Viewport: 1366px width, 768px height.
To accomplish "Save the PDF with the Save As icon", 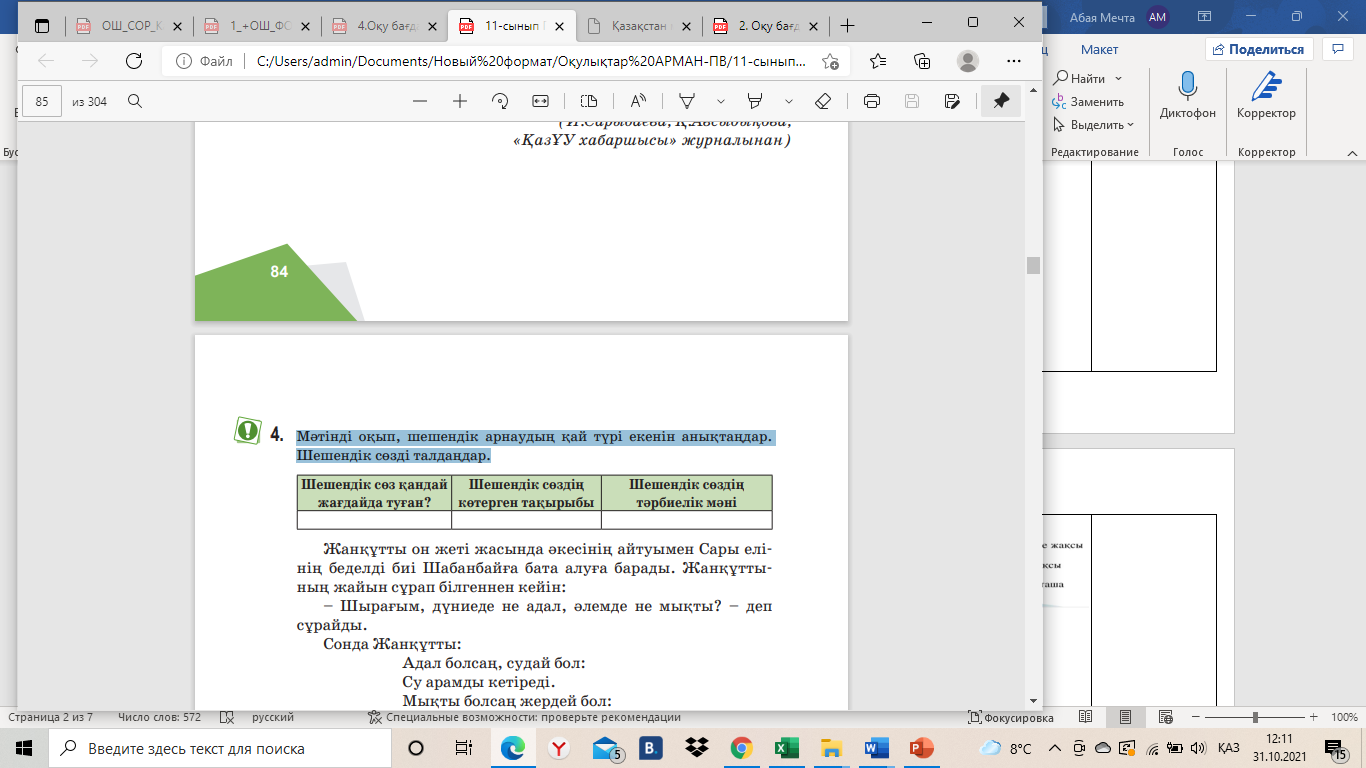I will click(x=952, y=101).
